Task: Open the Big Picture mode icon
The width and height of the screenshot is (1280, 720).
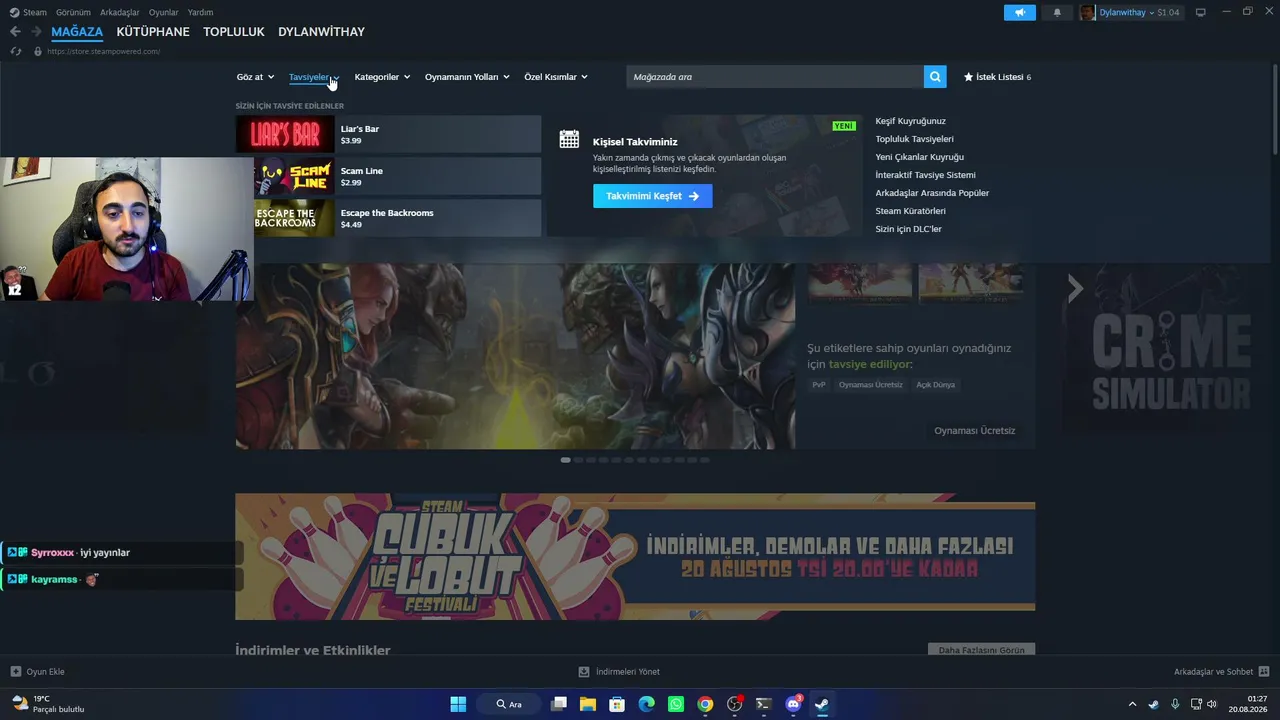Action: coord(1201,12)
